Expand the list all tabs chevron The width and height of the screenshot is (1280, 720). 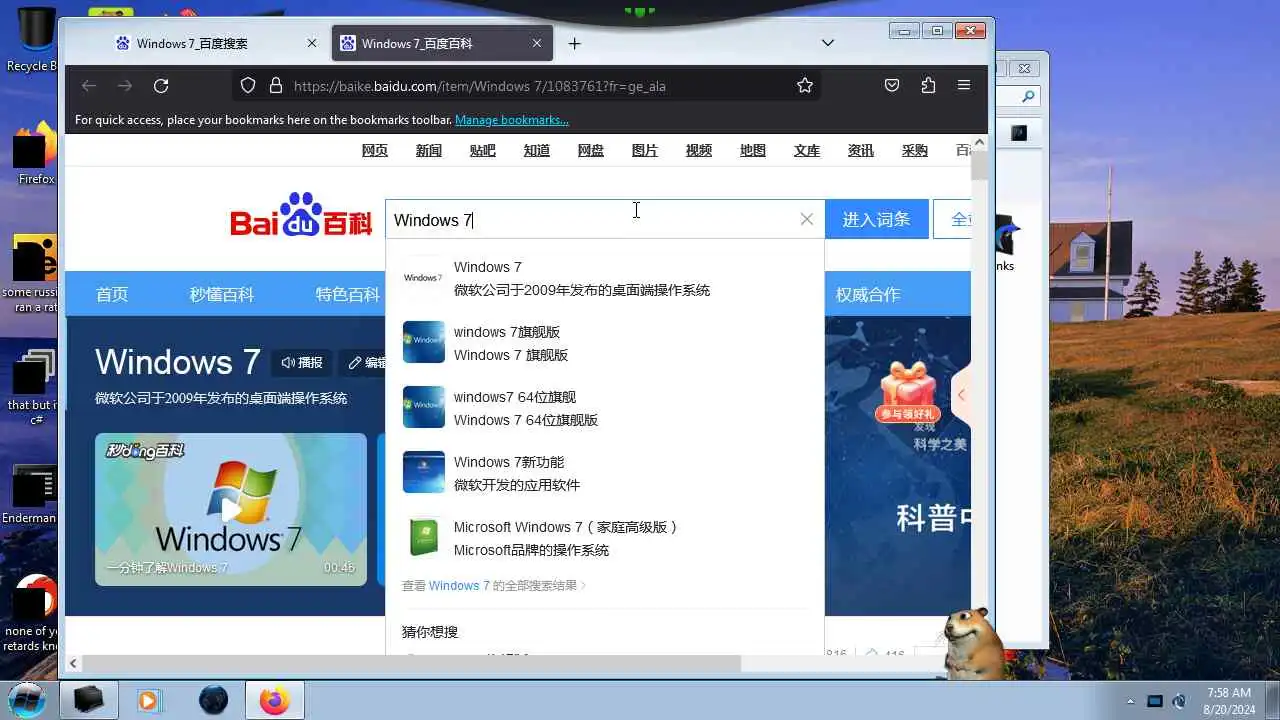point(828,43)
